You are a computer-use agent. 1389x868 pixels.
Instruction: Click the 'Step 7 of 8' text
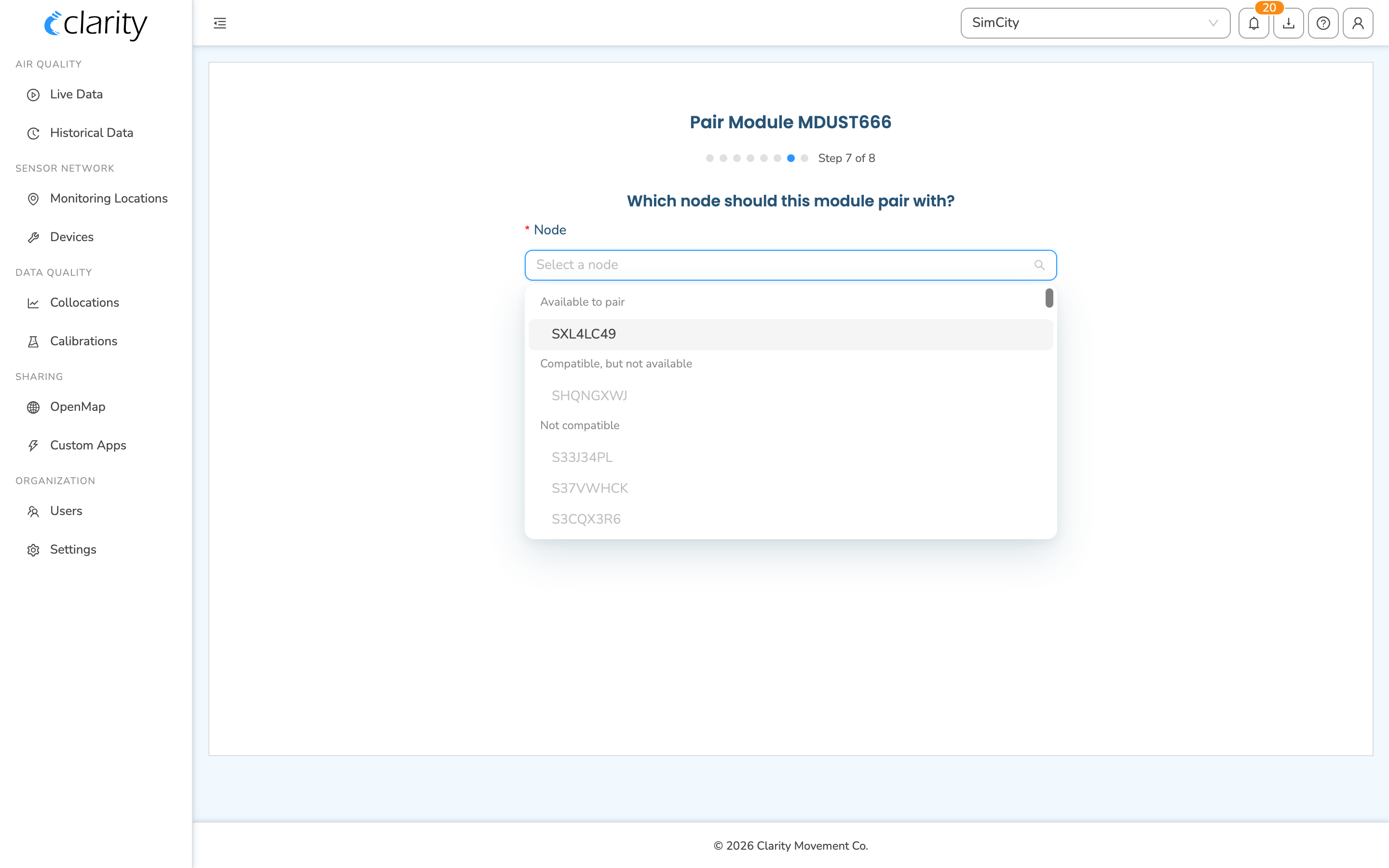click(846, 159)
